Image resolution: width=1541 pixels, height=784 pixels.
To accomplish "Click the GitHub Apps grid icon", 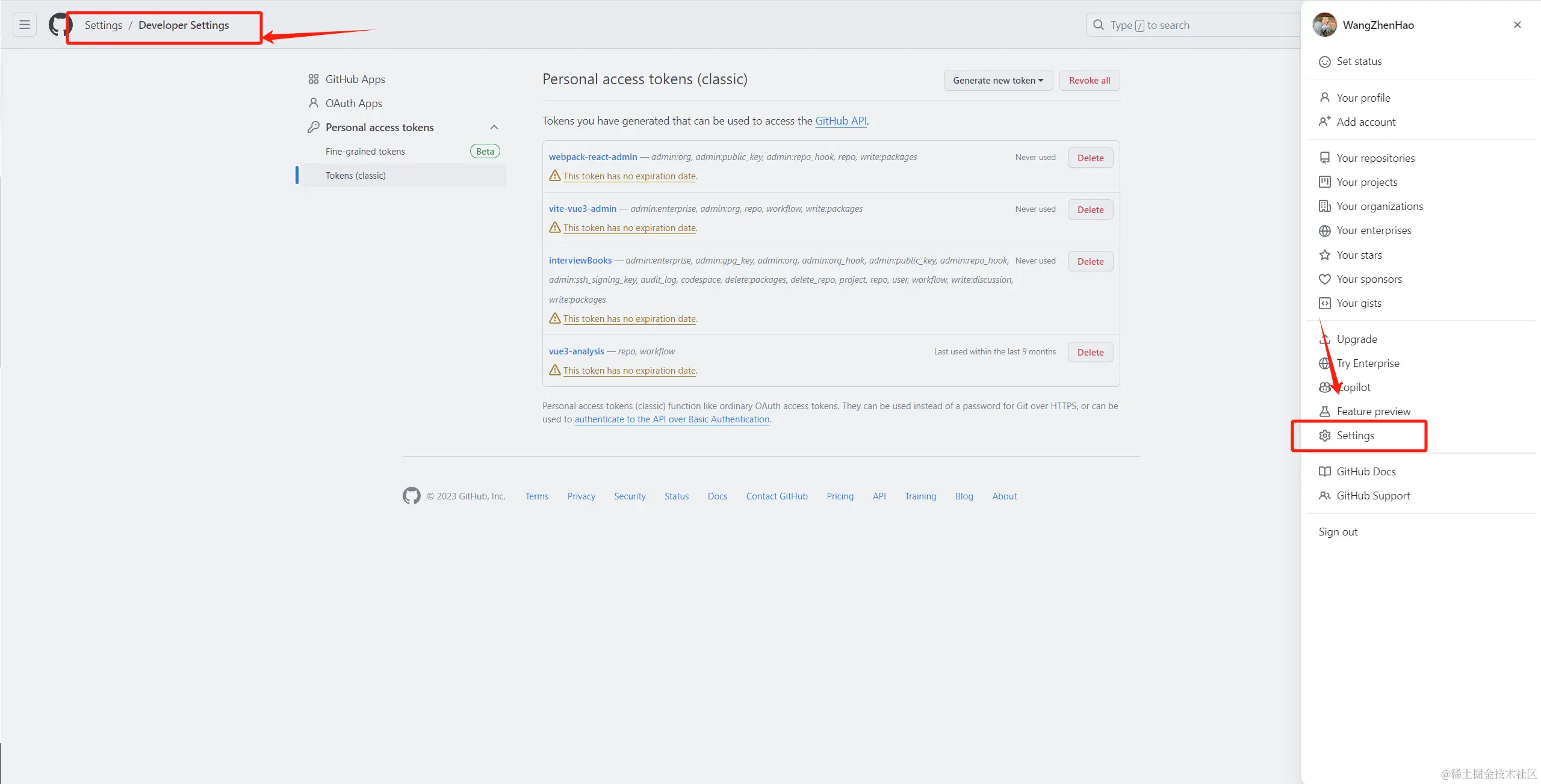I will 313,79.
